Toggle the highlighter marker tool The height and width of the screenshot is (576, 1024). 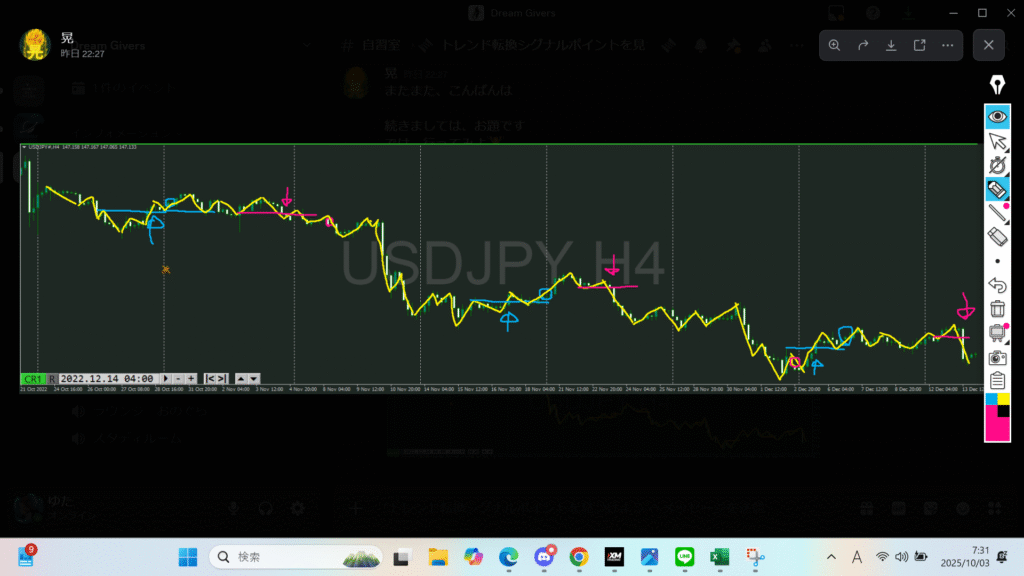(997, 189)
